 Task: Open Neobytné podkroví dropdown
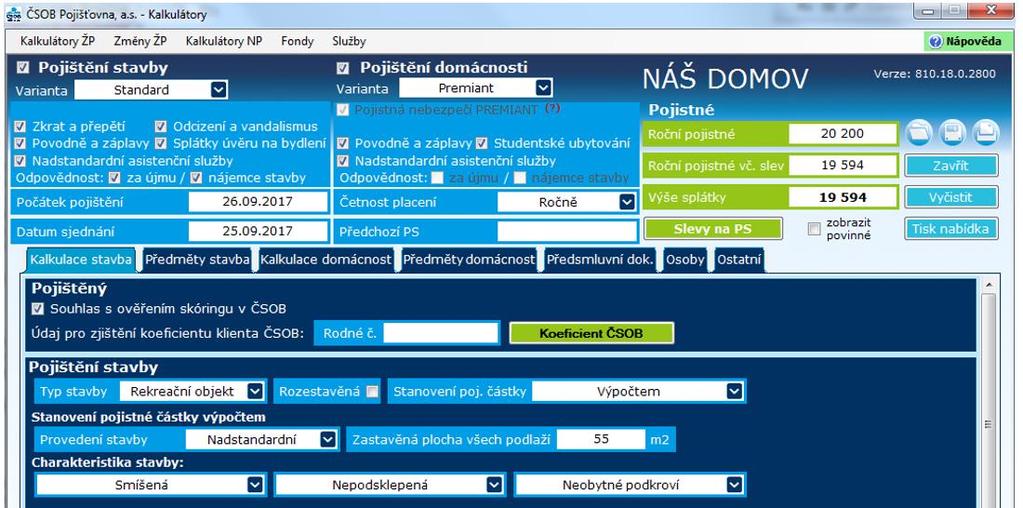click(x=735, y=485)
